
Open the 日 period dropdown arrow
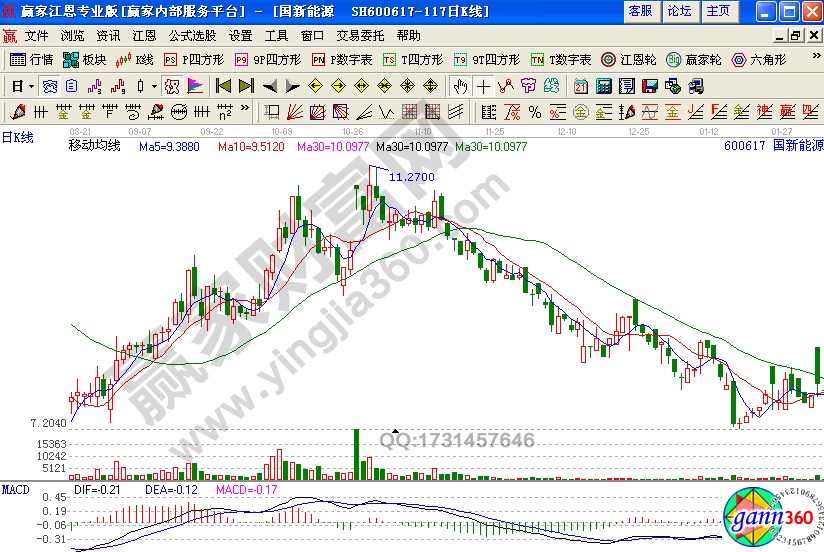pyautogui.click(x=31, y=85)
